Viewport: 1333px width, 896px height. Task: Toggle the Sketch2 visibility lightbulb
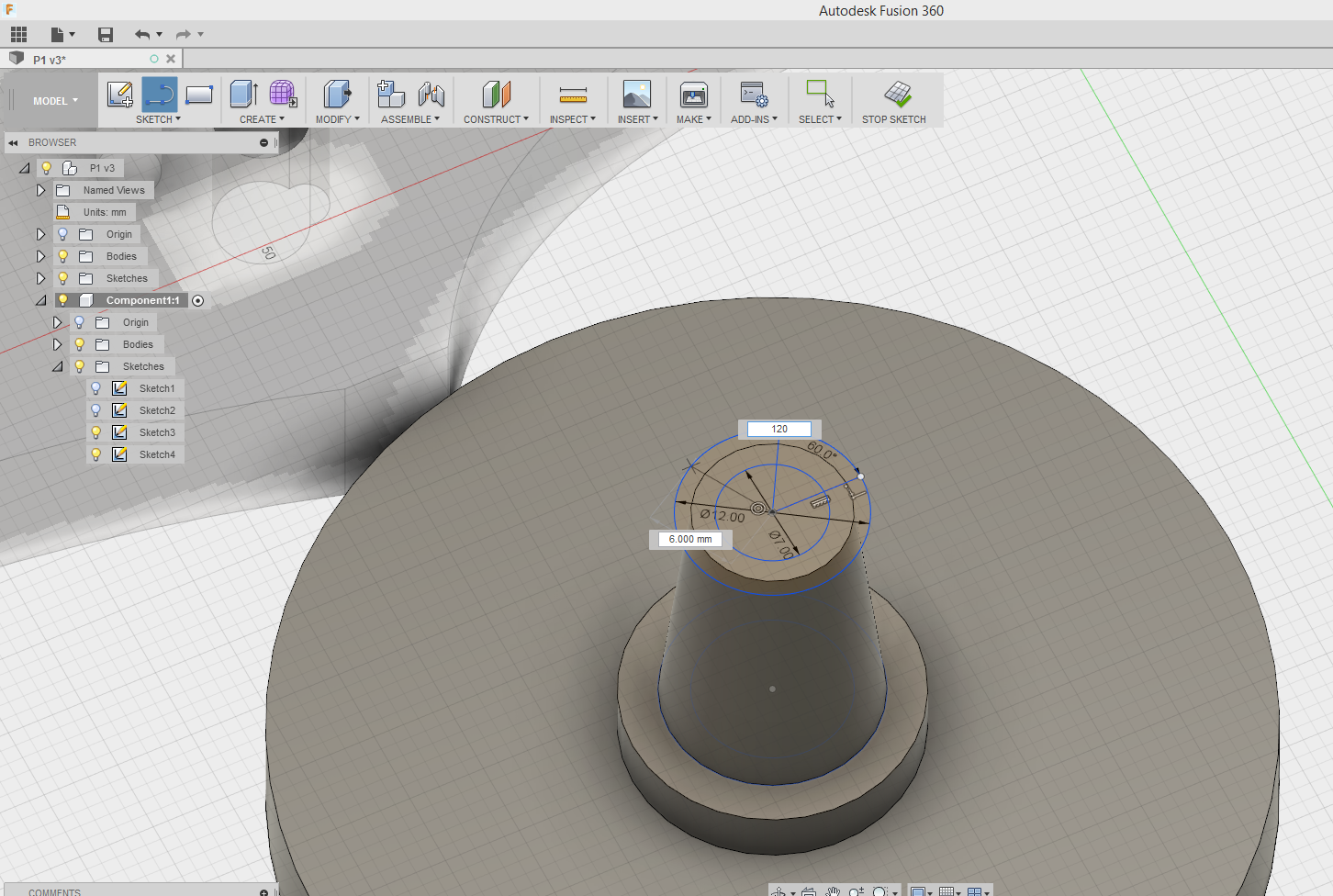tap(95, 410)
